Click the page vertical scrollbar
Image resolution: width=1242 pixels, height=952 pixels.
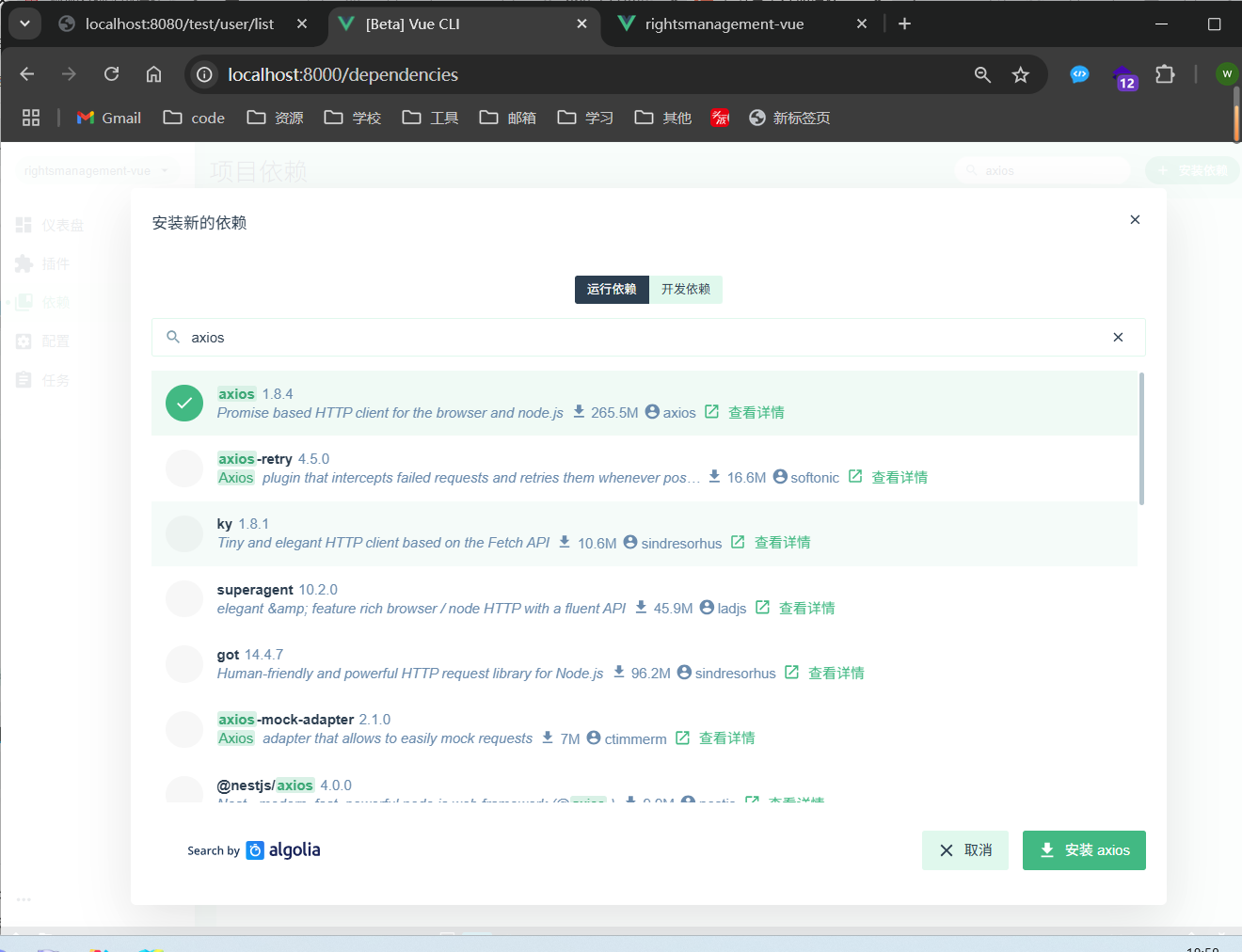coord(1237,114)
